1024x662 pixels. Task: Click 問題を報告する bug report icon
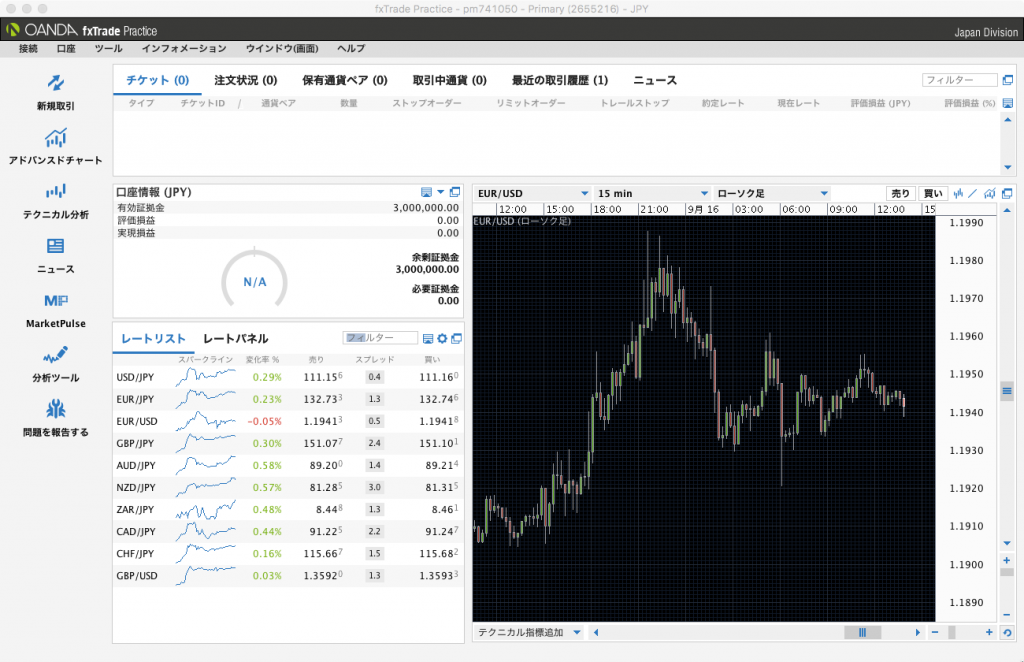click(x=56, y=409)
